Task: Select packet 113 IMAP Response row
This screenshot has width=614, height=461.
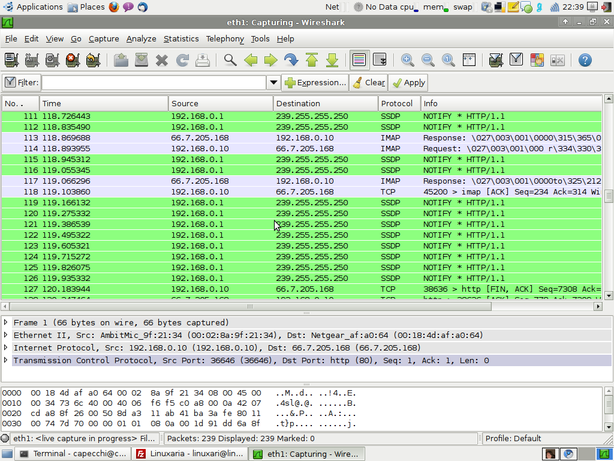Action: 302,138
